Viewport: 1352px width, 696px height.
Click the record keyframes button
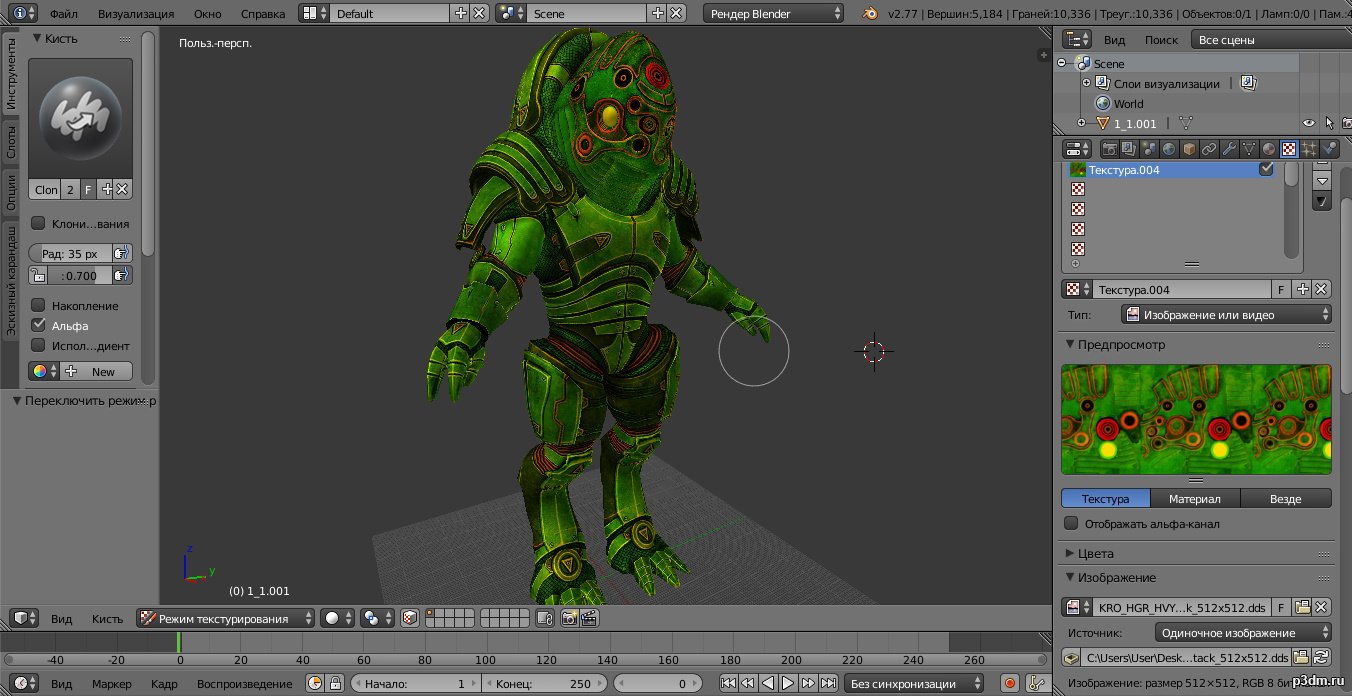click(x=1010, y=684)
